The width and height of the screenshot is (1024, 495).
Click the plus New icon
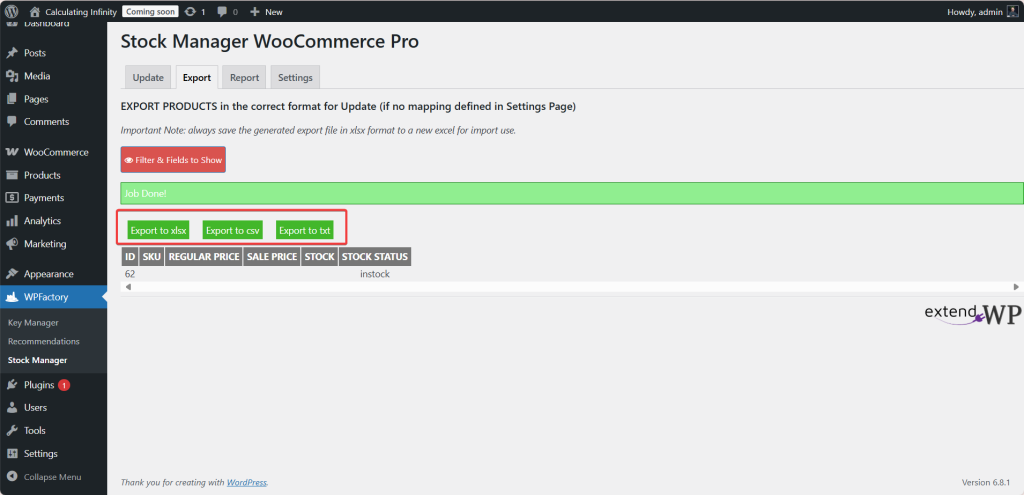click(255, 12)
